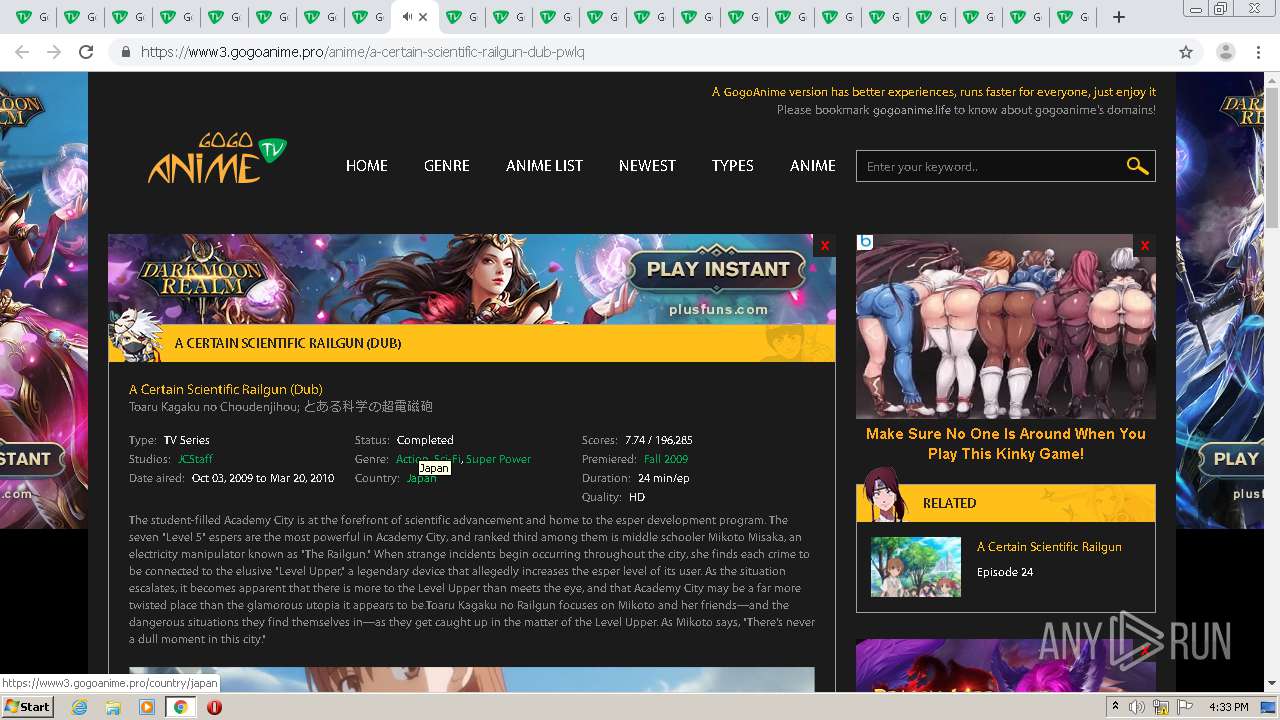This screenshot has height=720, width=1280.
Task: Open JCStaff studio link
Action: point(195,459)
